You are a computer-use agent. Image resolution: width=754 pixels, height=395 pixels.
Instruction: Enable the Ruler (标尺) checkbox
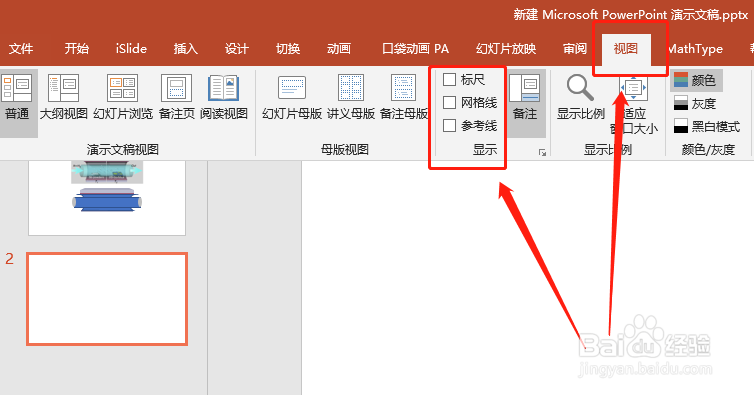(x=449, y=79)
